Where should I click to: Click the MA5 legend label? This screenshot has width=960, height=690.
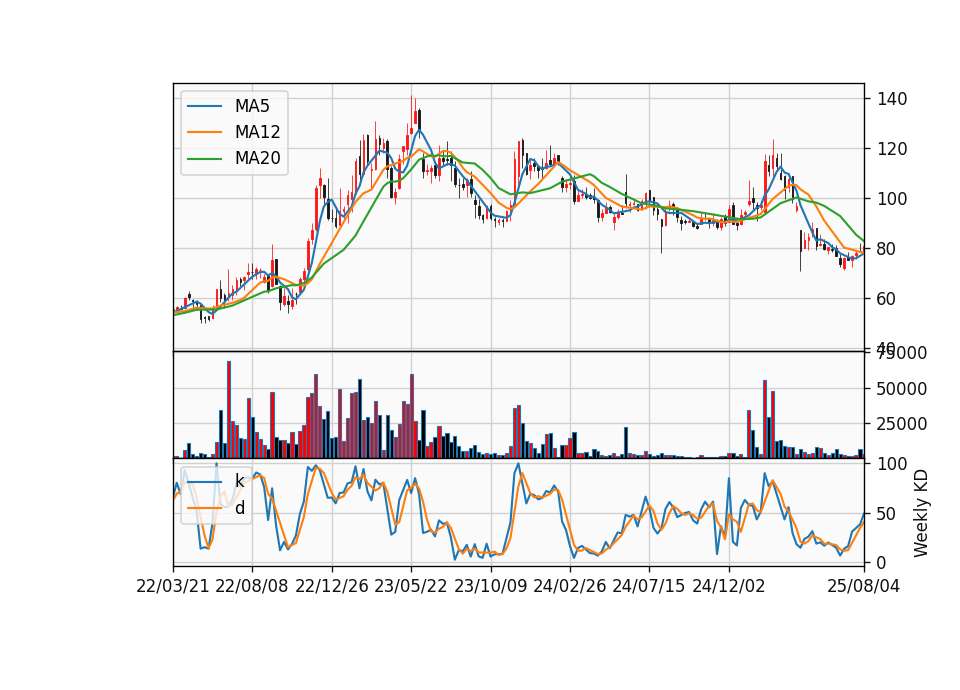[x=252, y=106]
